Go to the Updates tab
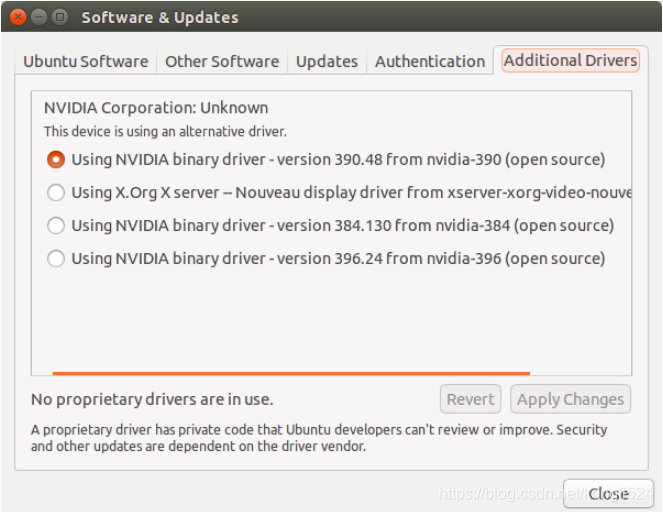663x512 pixels. pyautogui.click(x=327, y=61)
